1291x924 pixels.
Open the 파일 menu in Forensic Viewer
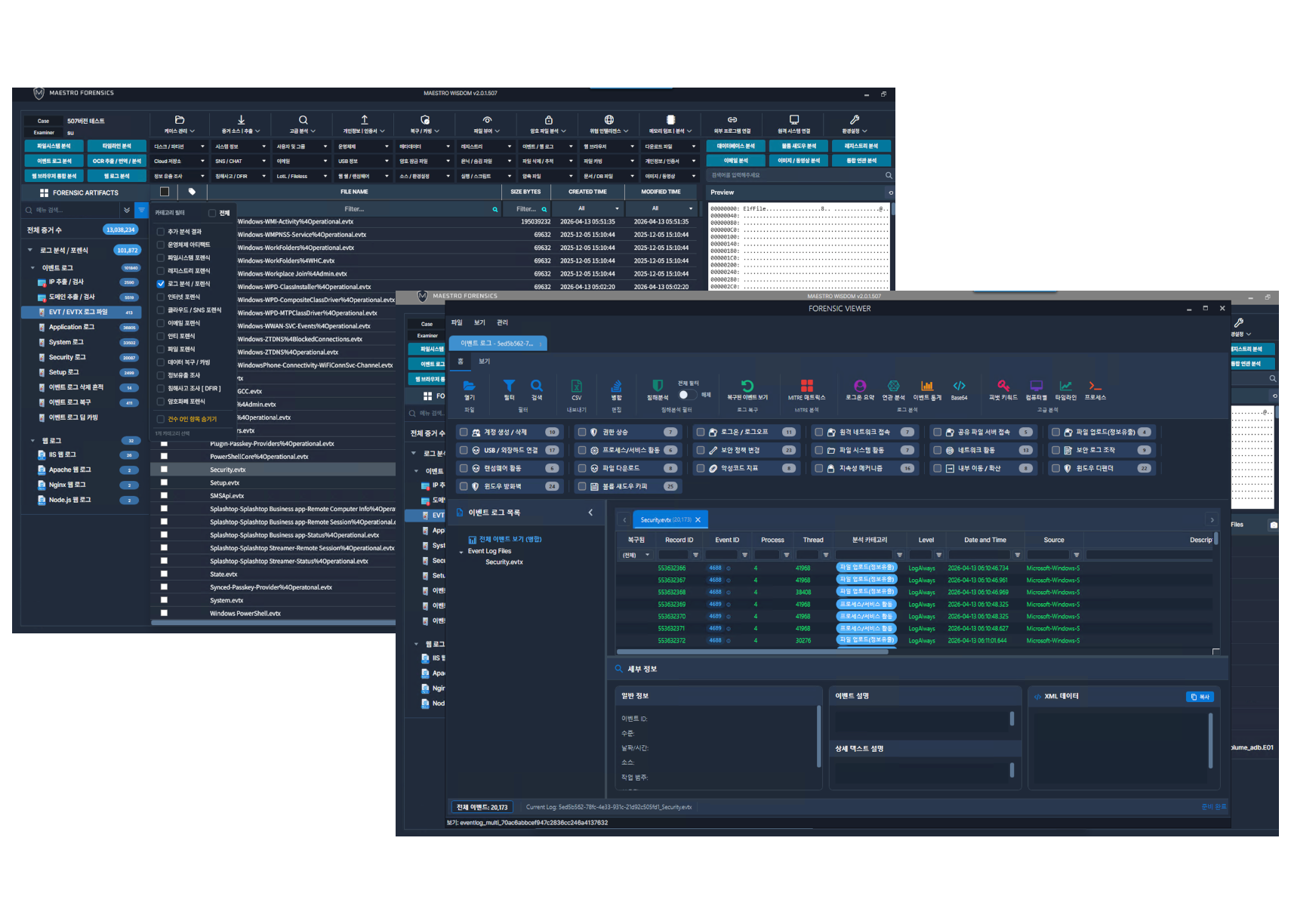tap(457, 322)
